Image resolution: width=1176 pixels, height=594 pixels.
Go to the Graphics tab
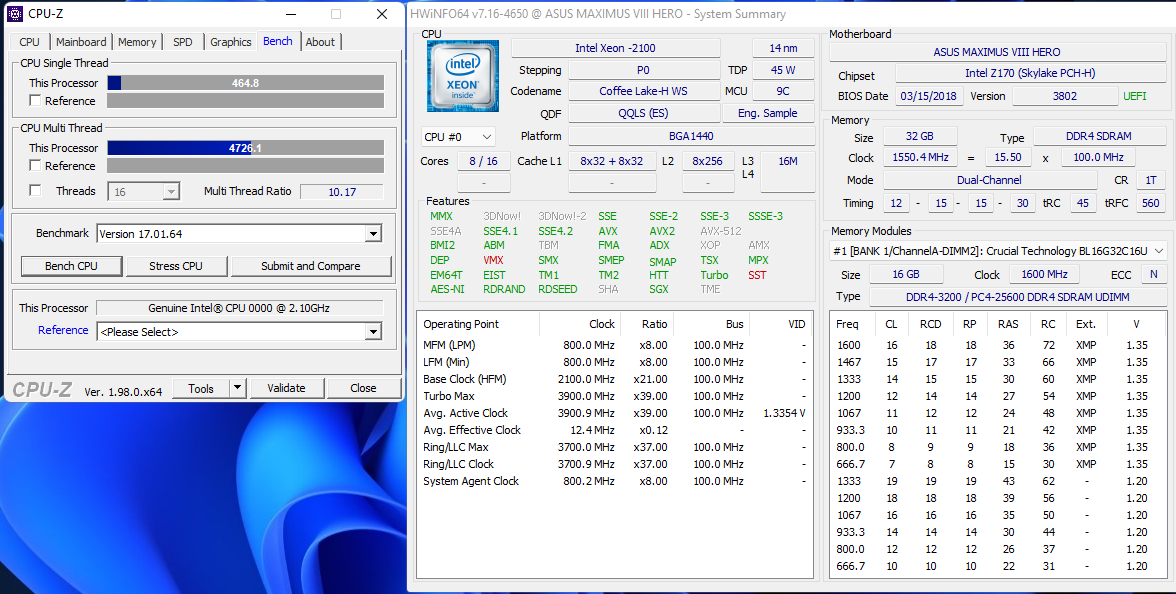click(230, 42)
